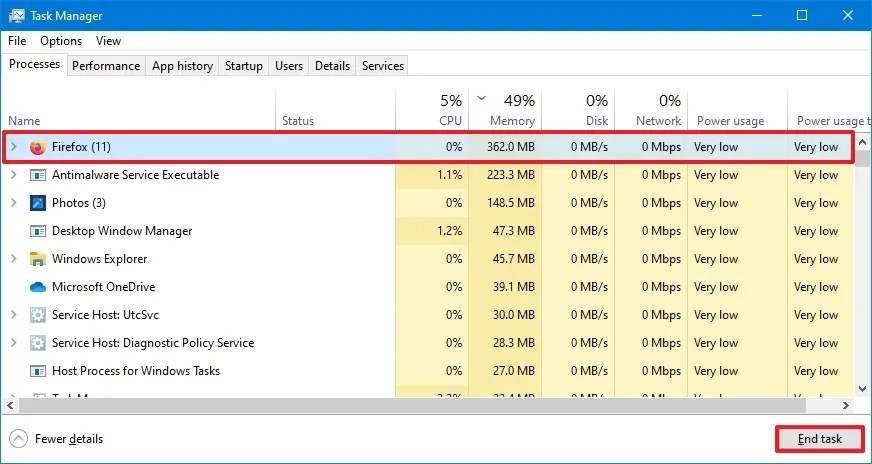This screenshot has height=464, width=872.
Task: Switch to the Details tab
Action: click(x=333, y=66)
